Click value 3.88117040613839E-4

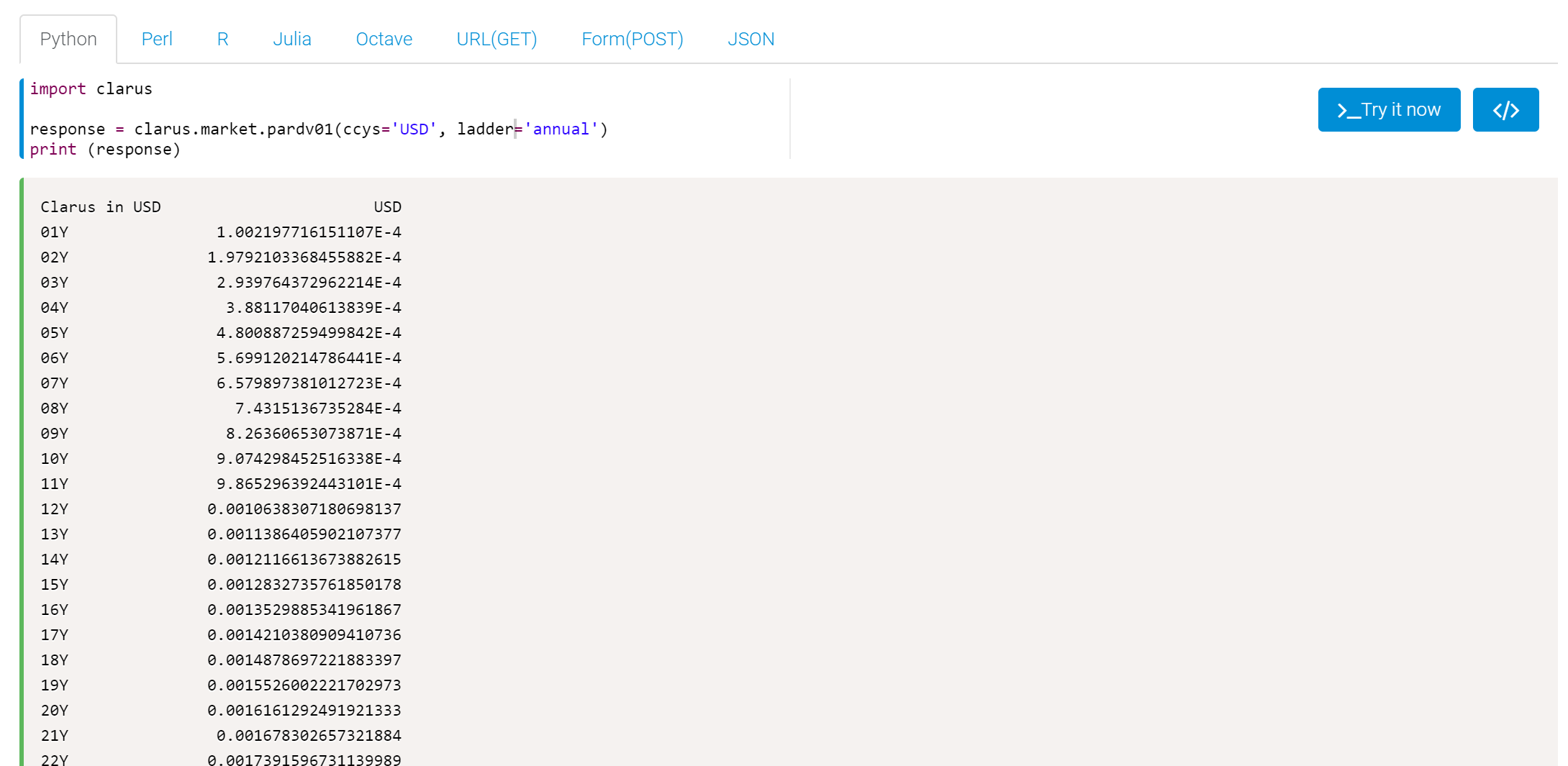coord(314,308)
